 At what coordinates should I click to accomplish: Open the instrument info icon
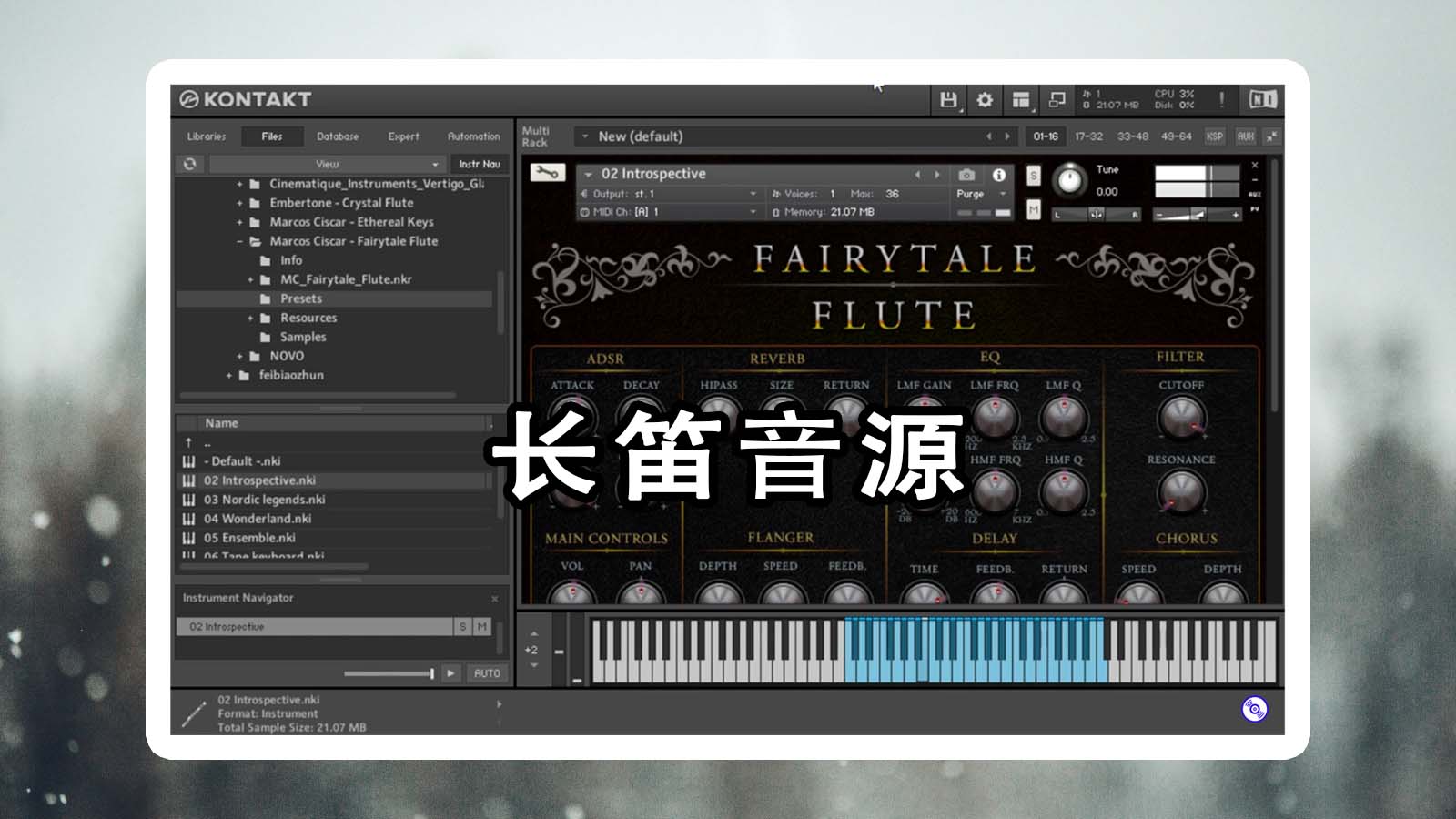coord(998,175)
